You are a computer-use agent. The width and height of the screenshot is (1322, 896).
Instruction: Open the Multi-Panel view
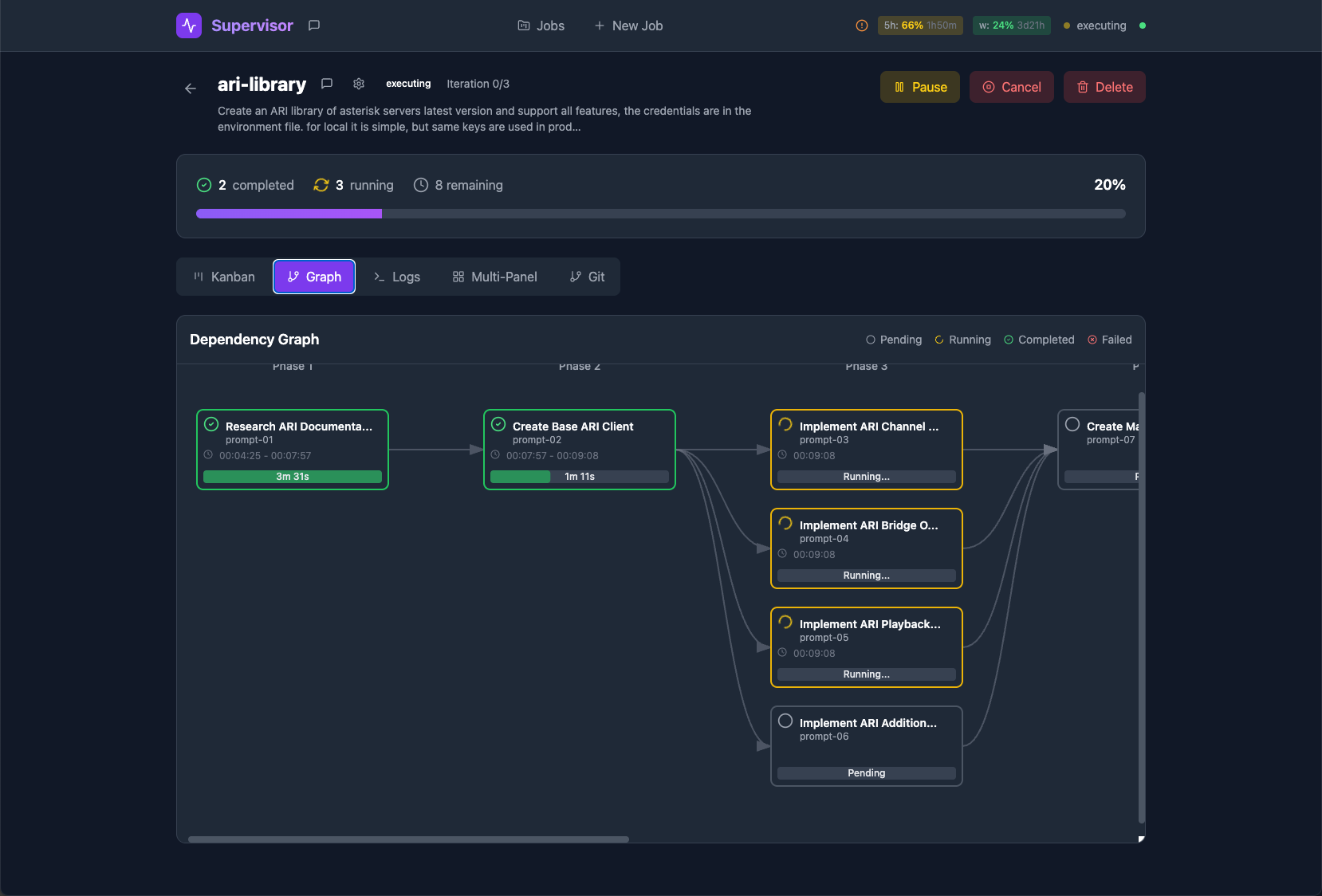pyautogui.click(x=494, y=277)
